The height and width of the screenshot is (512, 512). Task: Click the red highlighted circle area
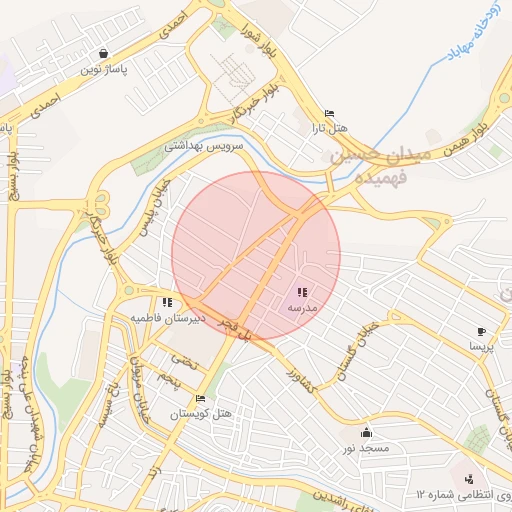256,256
